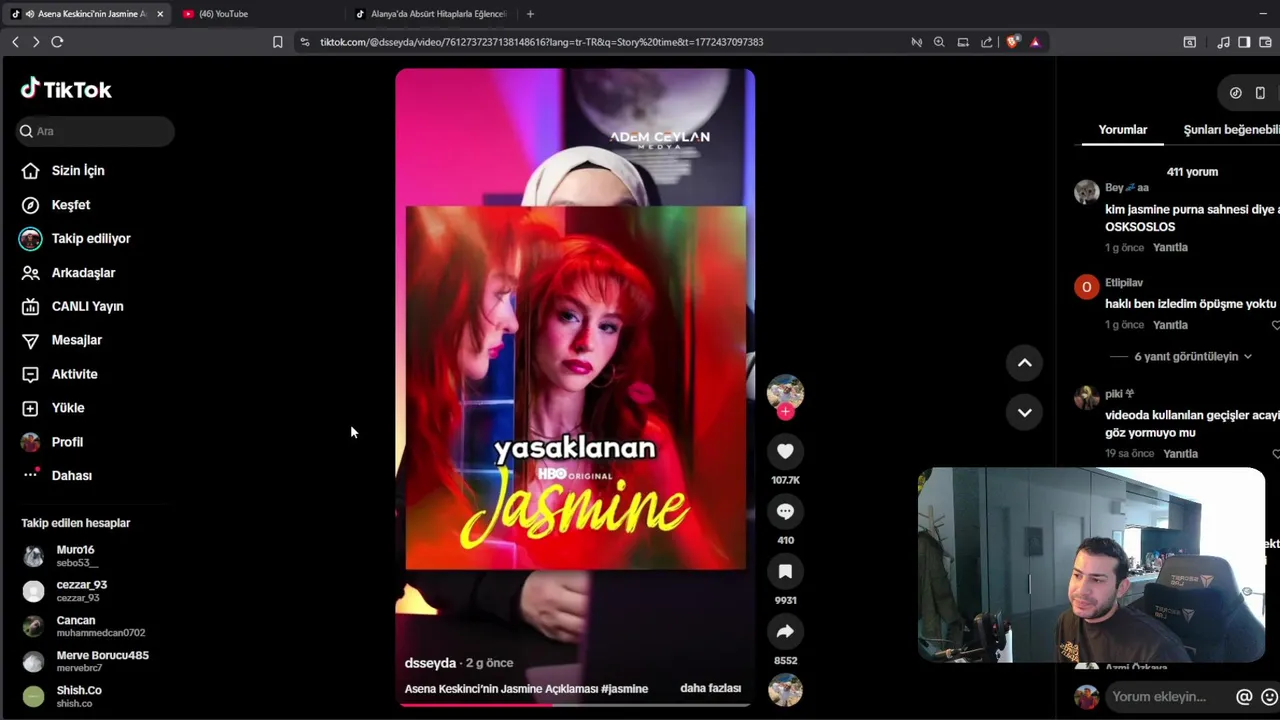Viewport: 1280px width, 720px height.
Task: Open CANLI Yayın section
Action: [72, 307]
